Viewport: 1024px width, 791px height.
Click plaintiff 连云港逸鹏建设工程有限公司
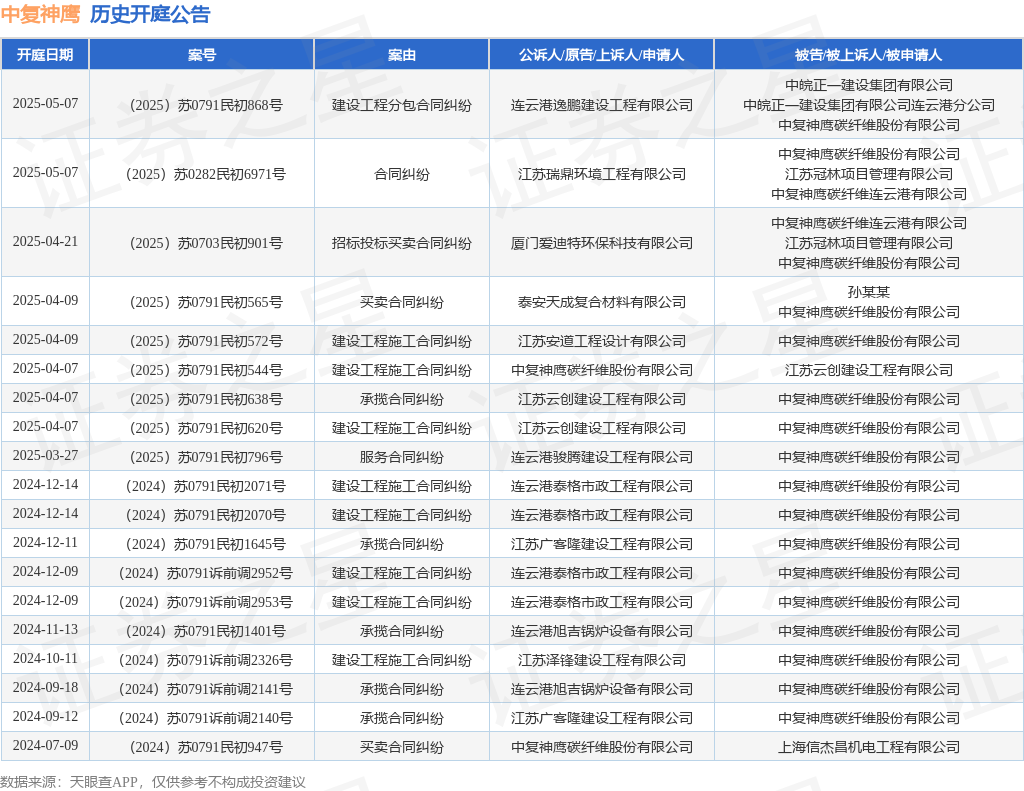pyautogui.click(x=601, y=105)
